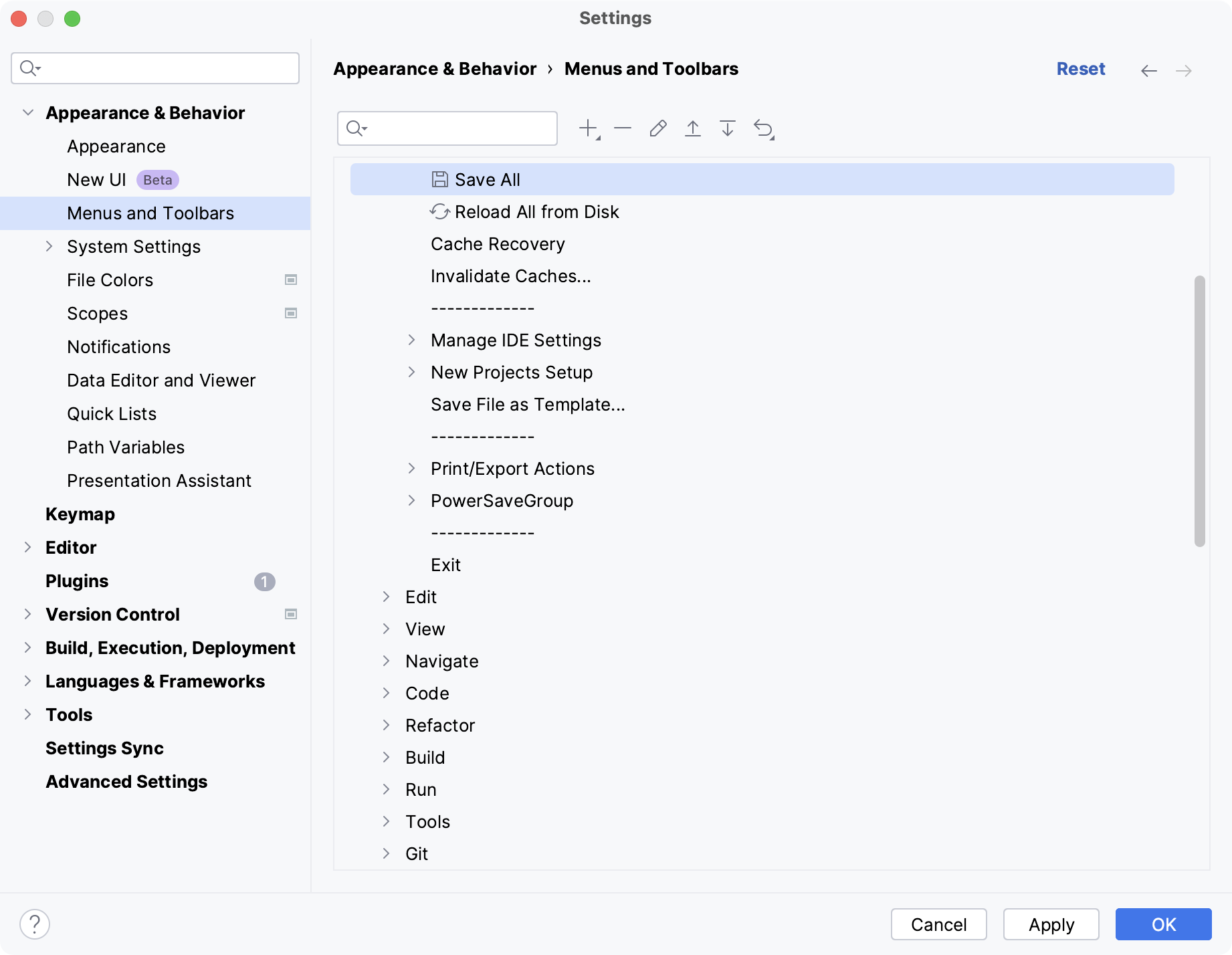1232x955 pixels.
Task: Expand the Refactor menu node
Action: 386,725
